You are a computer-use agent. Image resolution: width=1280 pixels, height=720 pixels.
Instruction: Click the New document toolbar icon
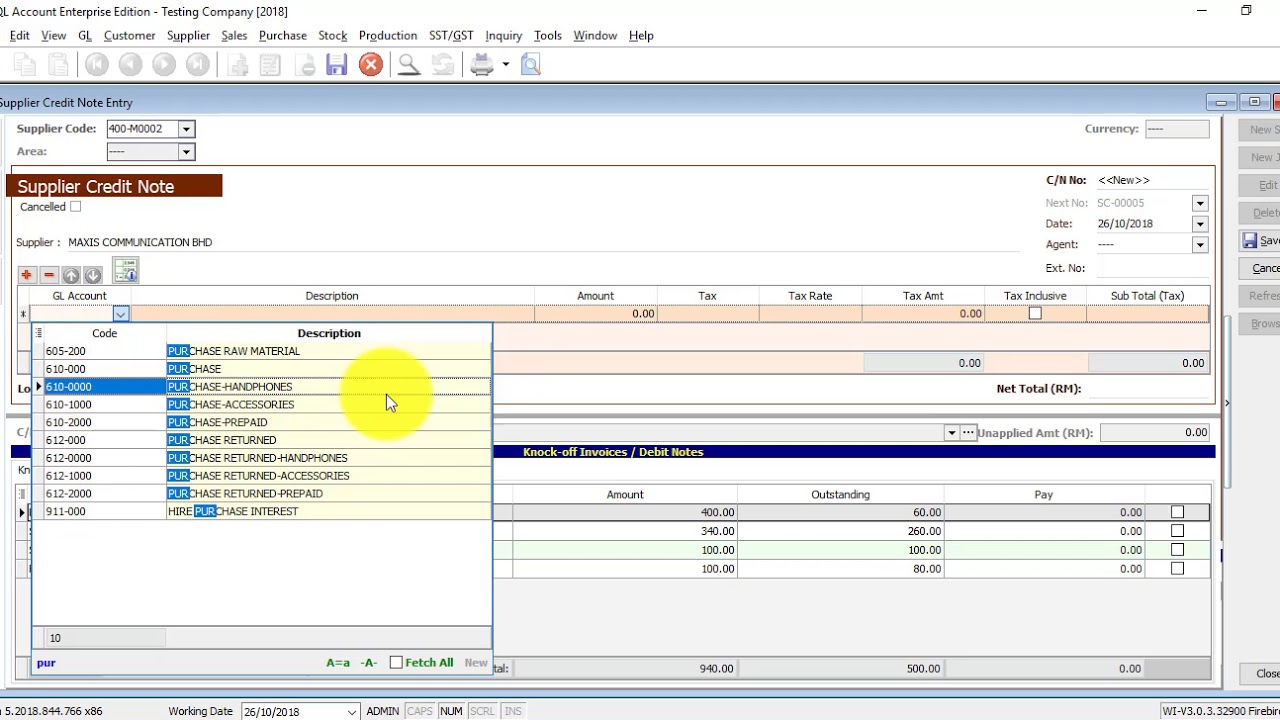237,65
